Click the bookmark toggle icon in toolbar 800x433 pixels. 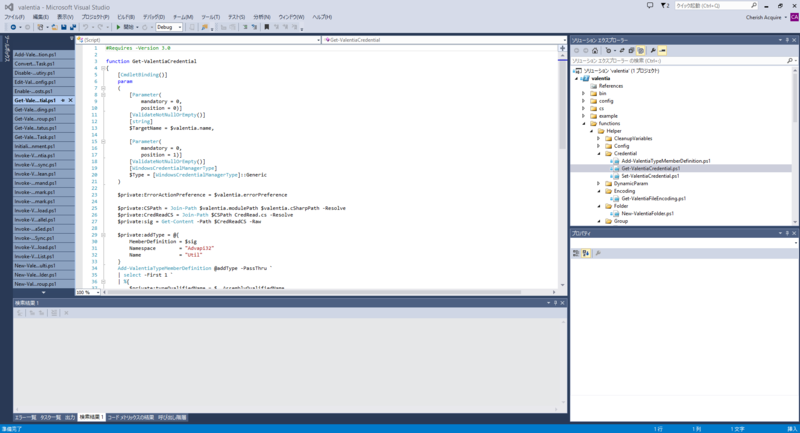click(x=266, y=27)
